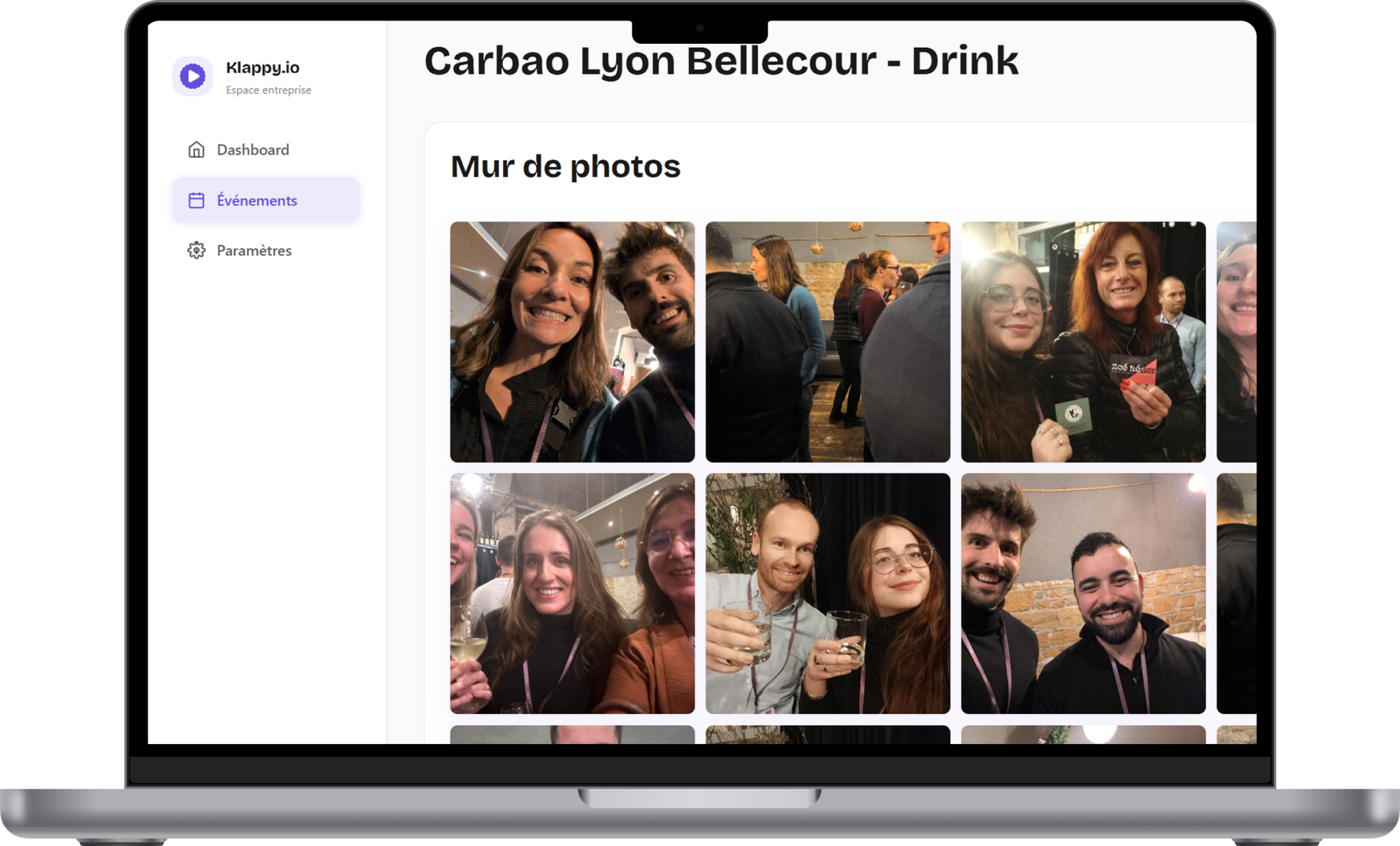Image resolution: width=1400 pixels, height=846 pixels.
Task: Click the Dashboard home icon
Action: 196,150
